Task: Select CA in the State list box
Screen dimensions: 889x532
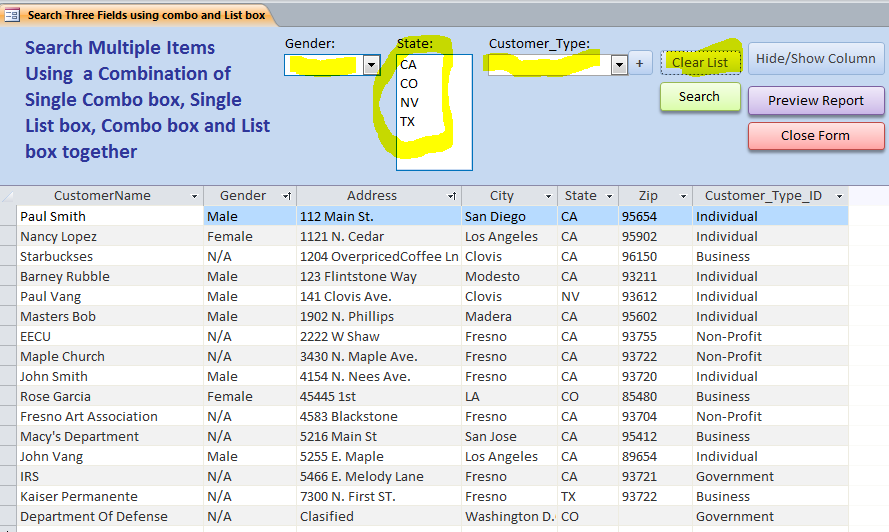Action: [434, 65]
